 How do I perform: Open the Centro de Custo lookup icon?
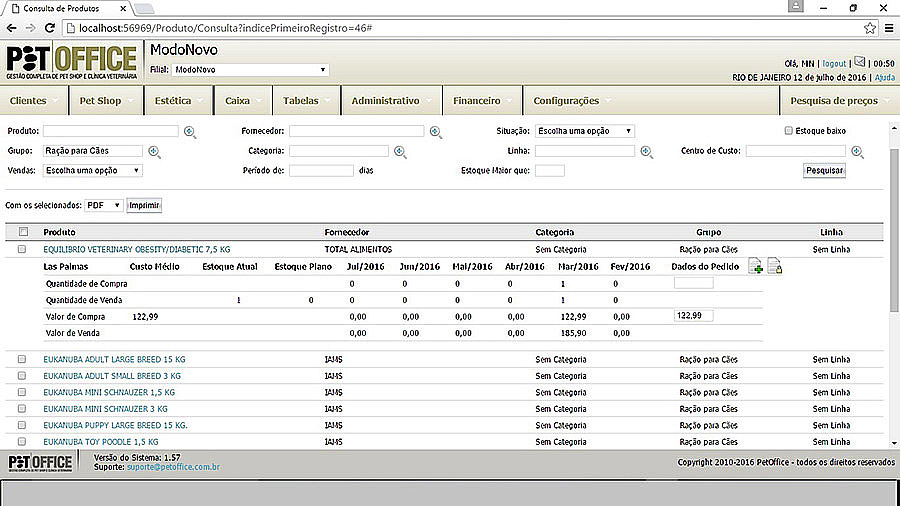tap(857, 152)
